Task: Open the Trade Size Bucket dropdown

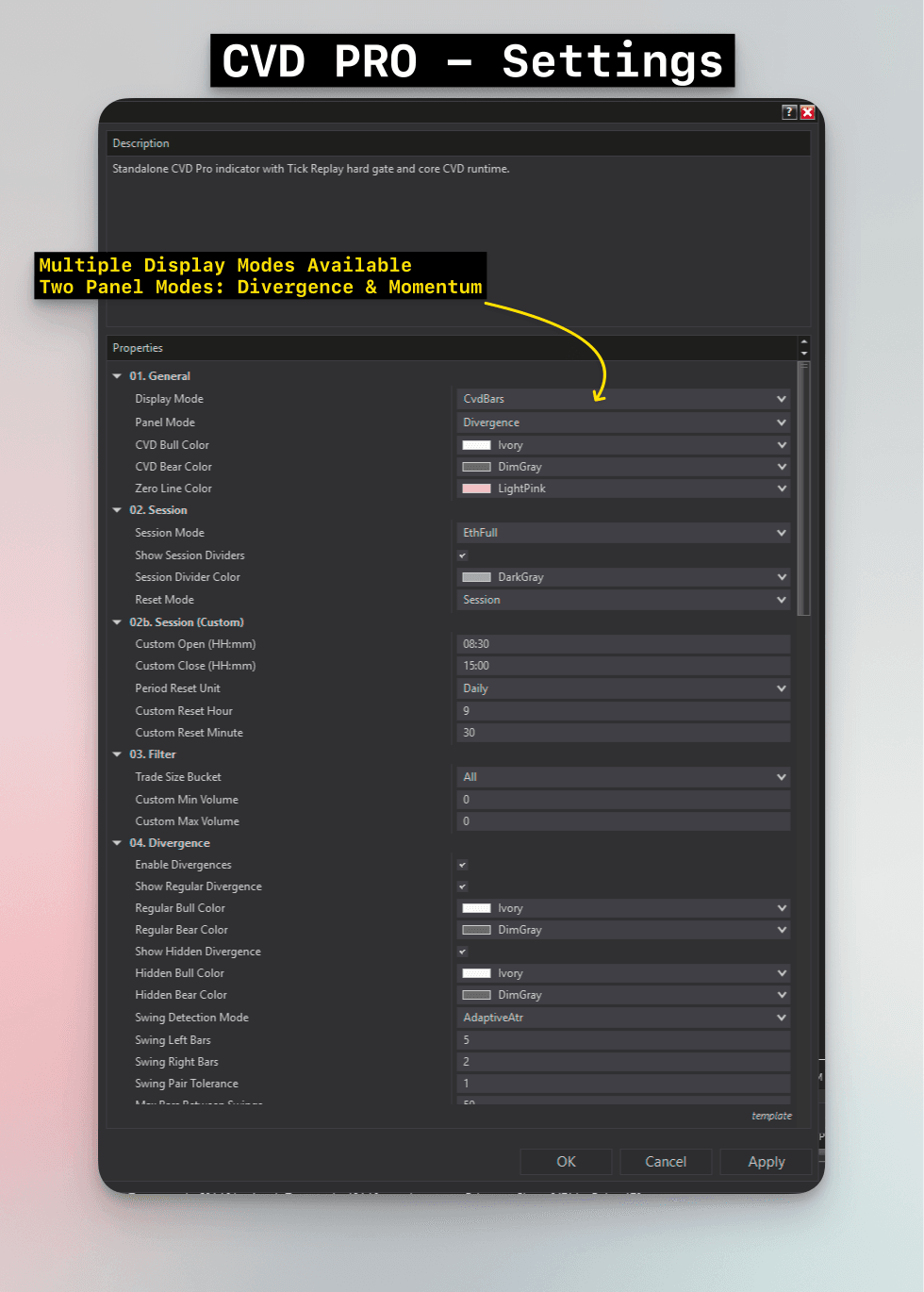Action: tap(622, 776)
